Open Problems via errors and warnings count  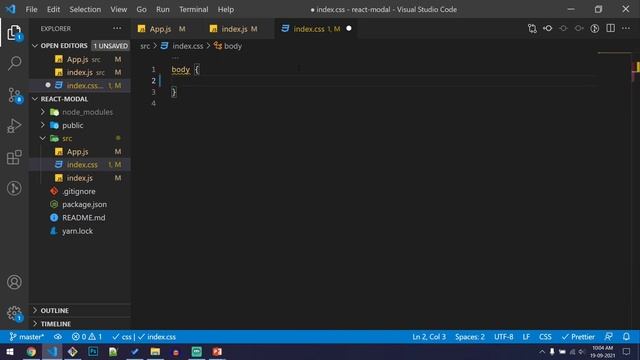pyautogui.click(x=87, y=337)
